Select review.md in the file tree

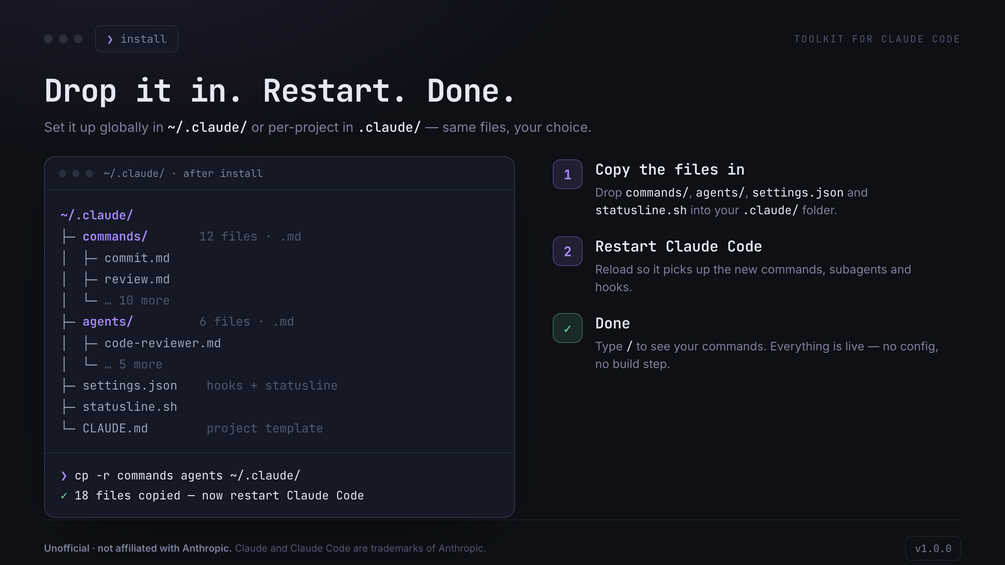coord(137,279)
